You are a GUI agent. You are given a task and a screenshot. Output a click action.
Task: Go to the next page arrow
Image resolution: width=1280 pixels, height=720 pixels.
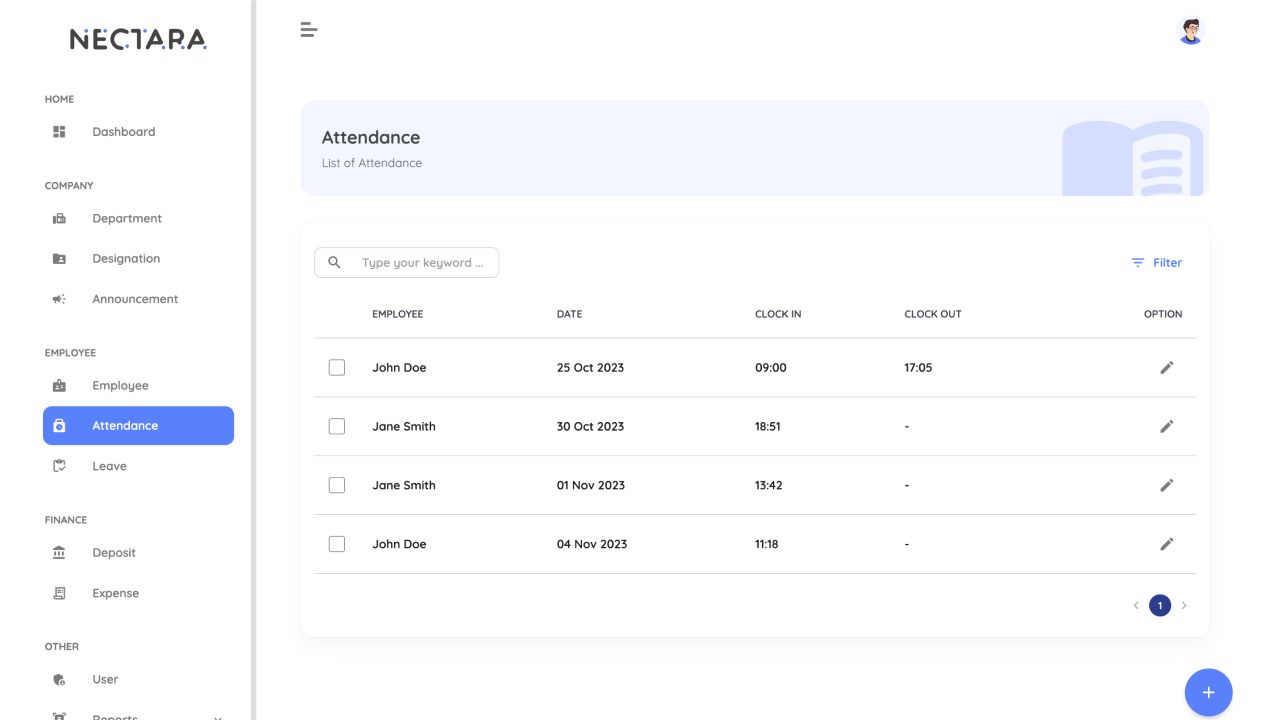pos(1184,606)
